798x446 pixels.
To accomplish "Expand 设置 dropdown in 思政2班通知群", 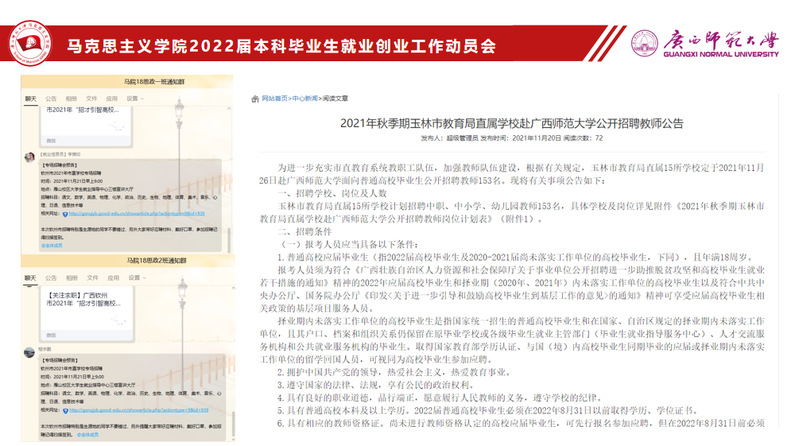I will [x=137, y=278].
